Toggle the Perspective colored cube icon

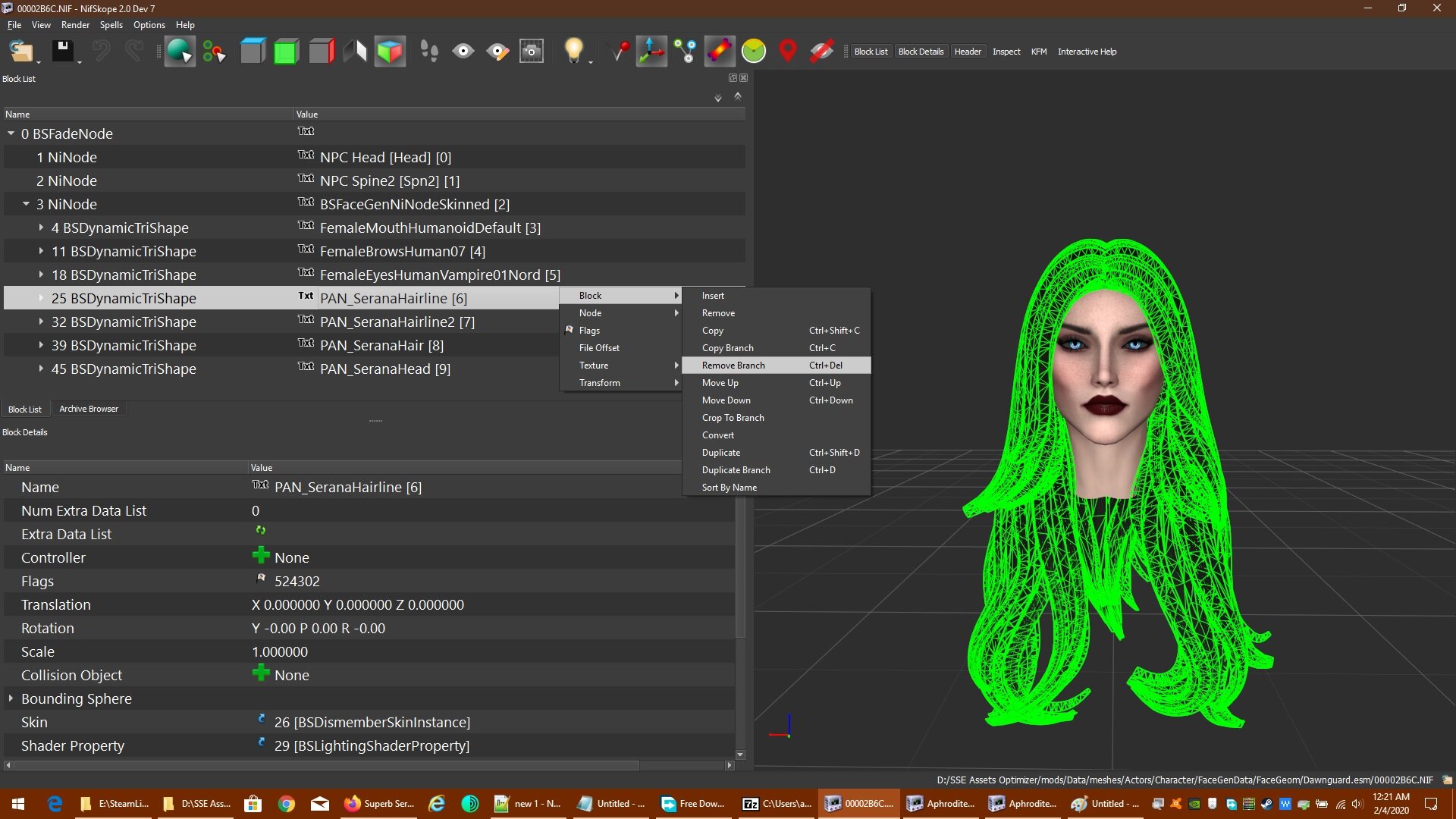390,52
